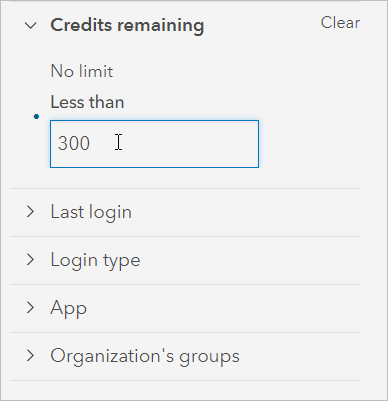The height and width of the screenshot is (401, 388).
Task: Collapse the Credits remaining chevron
Action: (x=31, y=25)
